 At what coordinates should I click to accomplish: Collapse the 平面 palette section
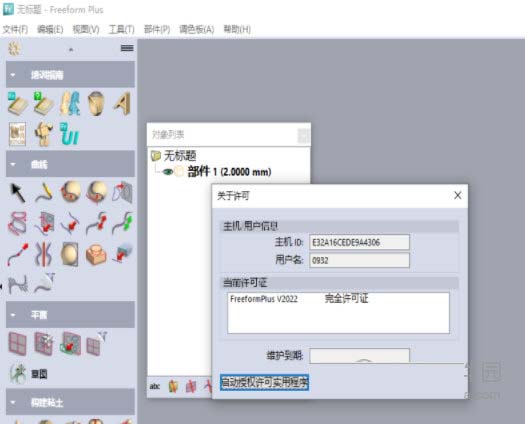70,314
